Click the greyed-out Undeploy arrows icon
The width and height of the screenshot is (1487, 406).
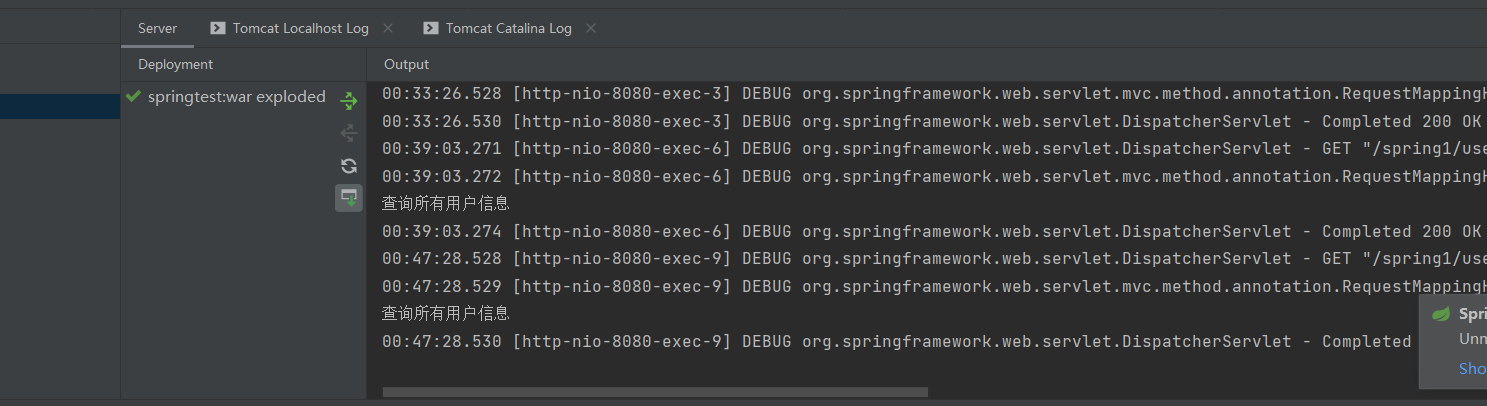coord(348,133)
